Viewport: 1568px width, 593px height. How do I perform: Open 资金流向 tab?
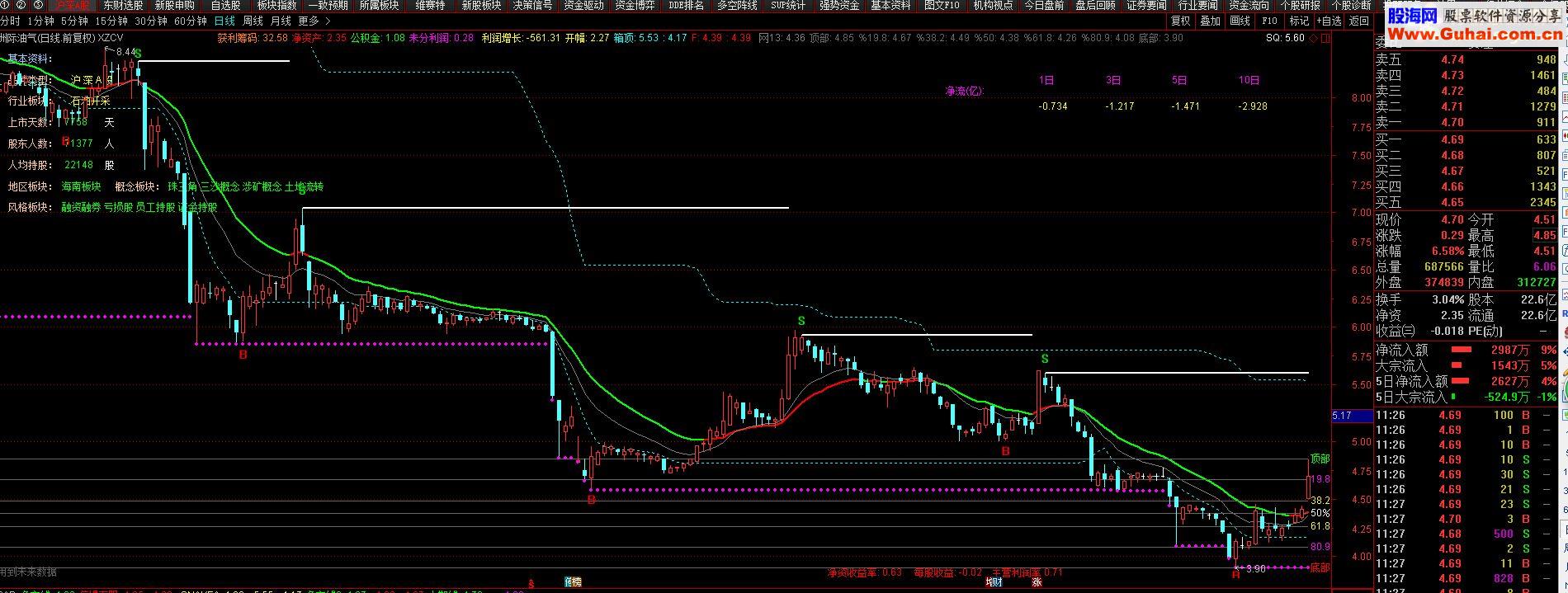[x=1249, y=5]
